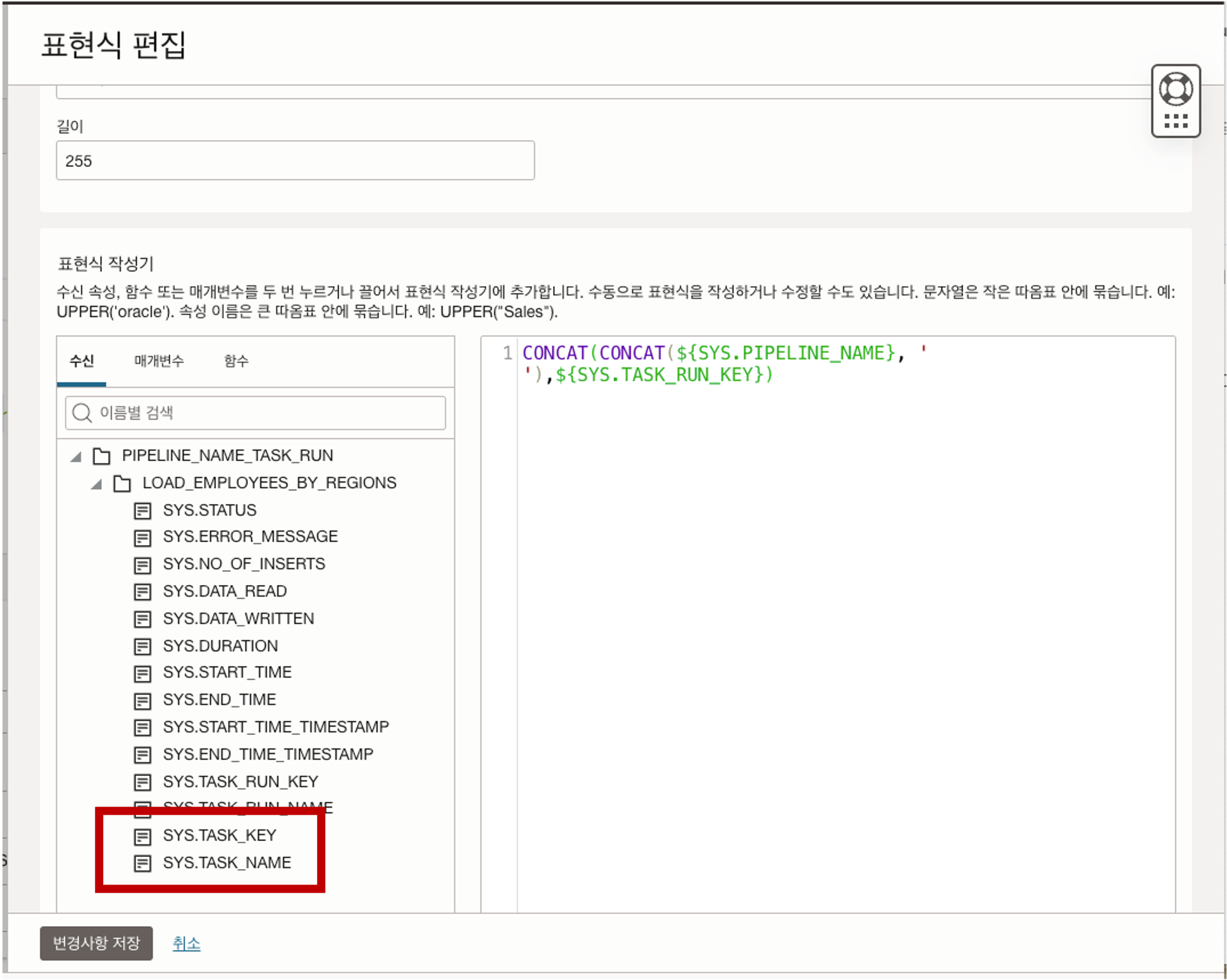Click the search magnifier icon
The image size is (1227, 980).
click(x=81, y=413)
